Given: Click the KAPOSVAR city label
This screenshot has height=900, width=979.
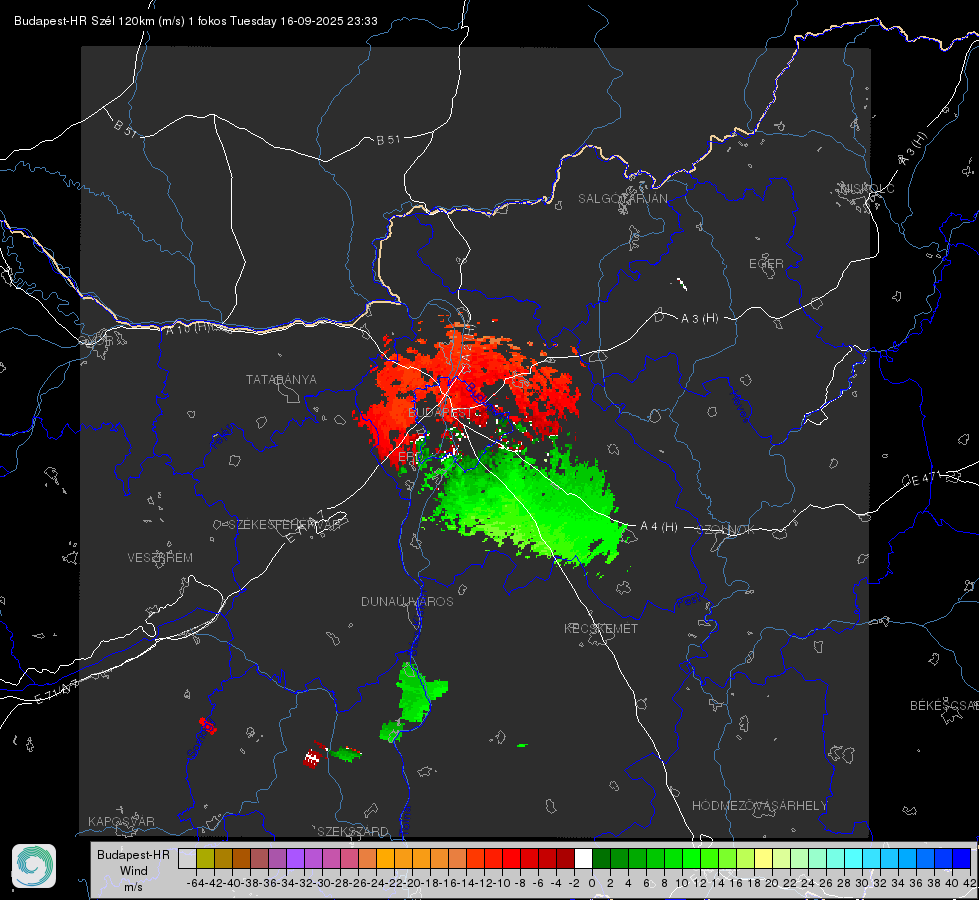Looking at the screenshot, I should coord(121,821).
